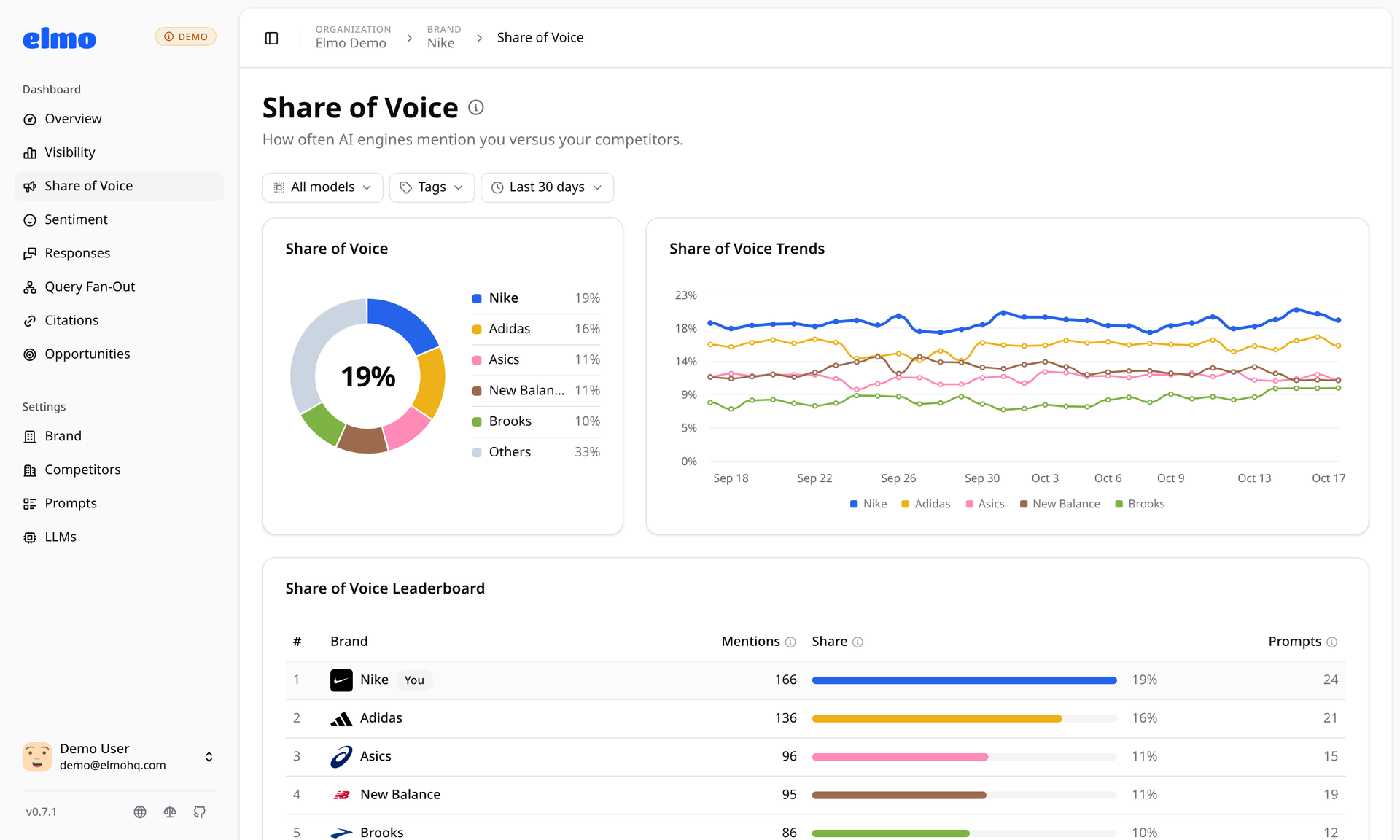1400x840 pixels.
Task: Click the Prompts column info icon
Action: click(x=1331, y=642)
